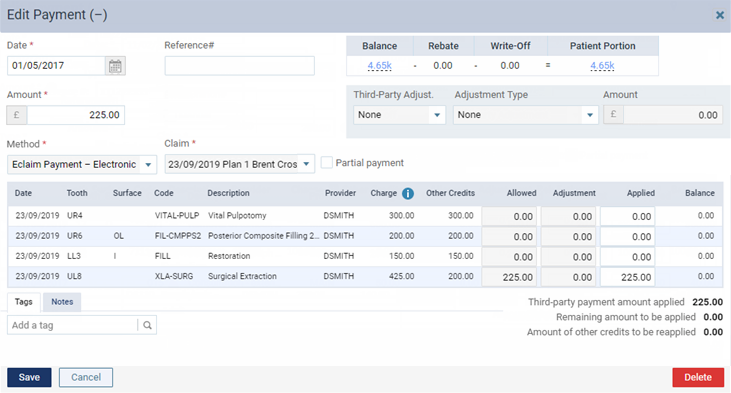Click Allowed field for Surgical Extraction row
The width and height of the screenshot is (731, 393).
click(509, 277)
